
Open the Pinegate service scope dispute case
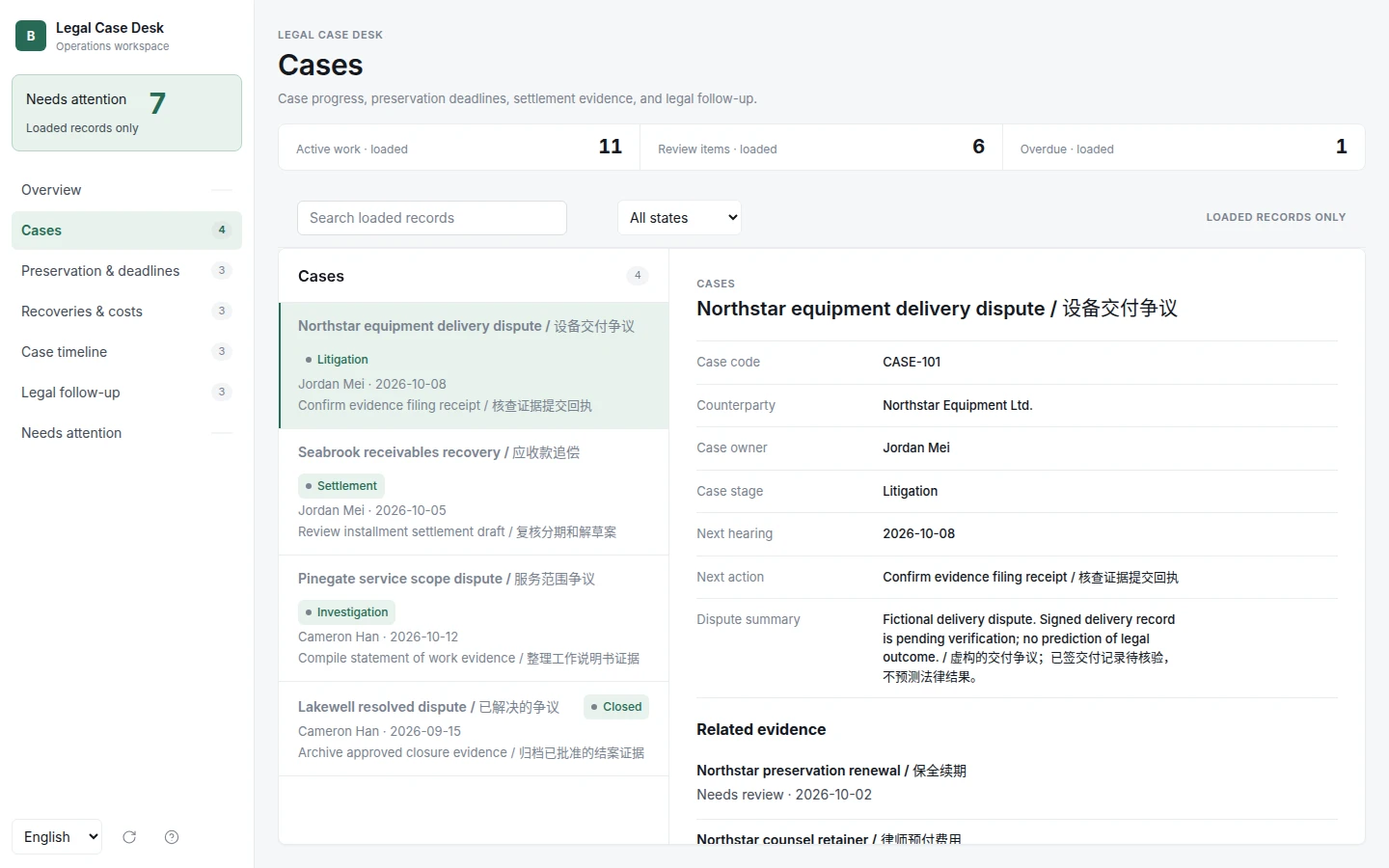point(474,618)
